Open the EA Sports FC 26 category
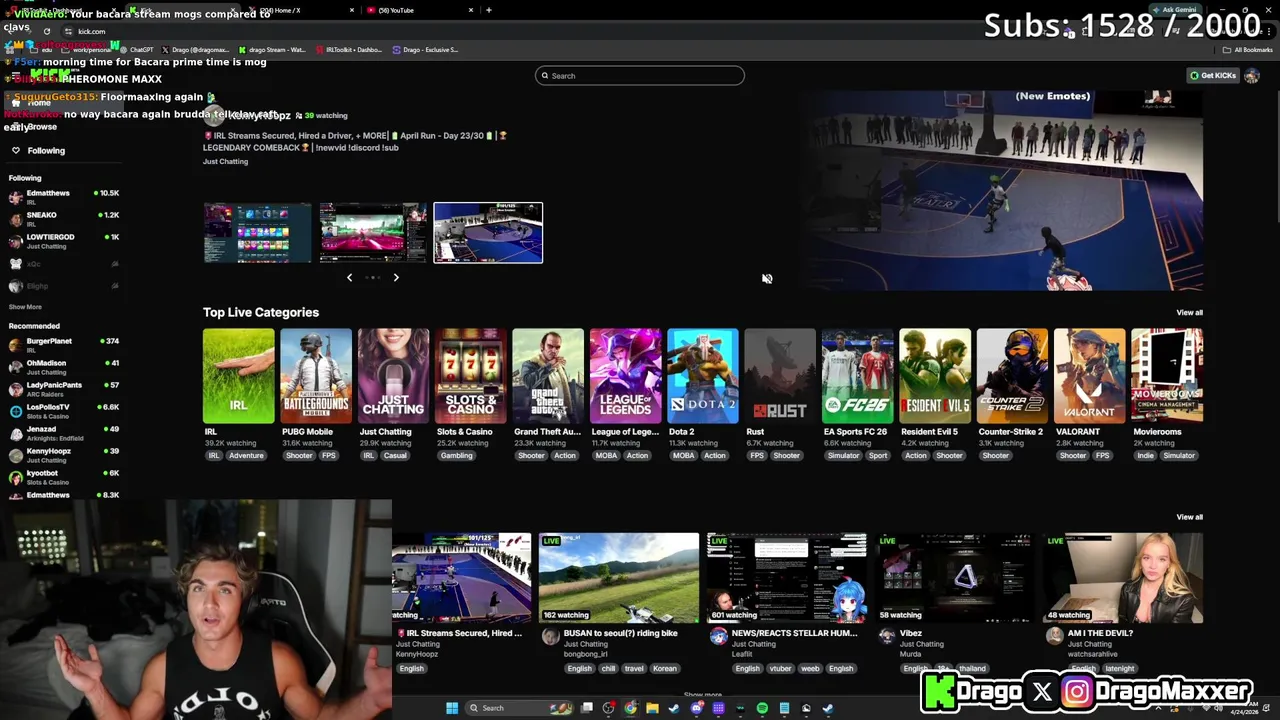The height and width of the screenshot is (720, 1280). pos(858,376)
